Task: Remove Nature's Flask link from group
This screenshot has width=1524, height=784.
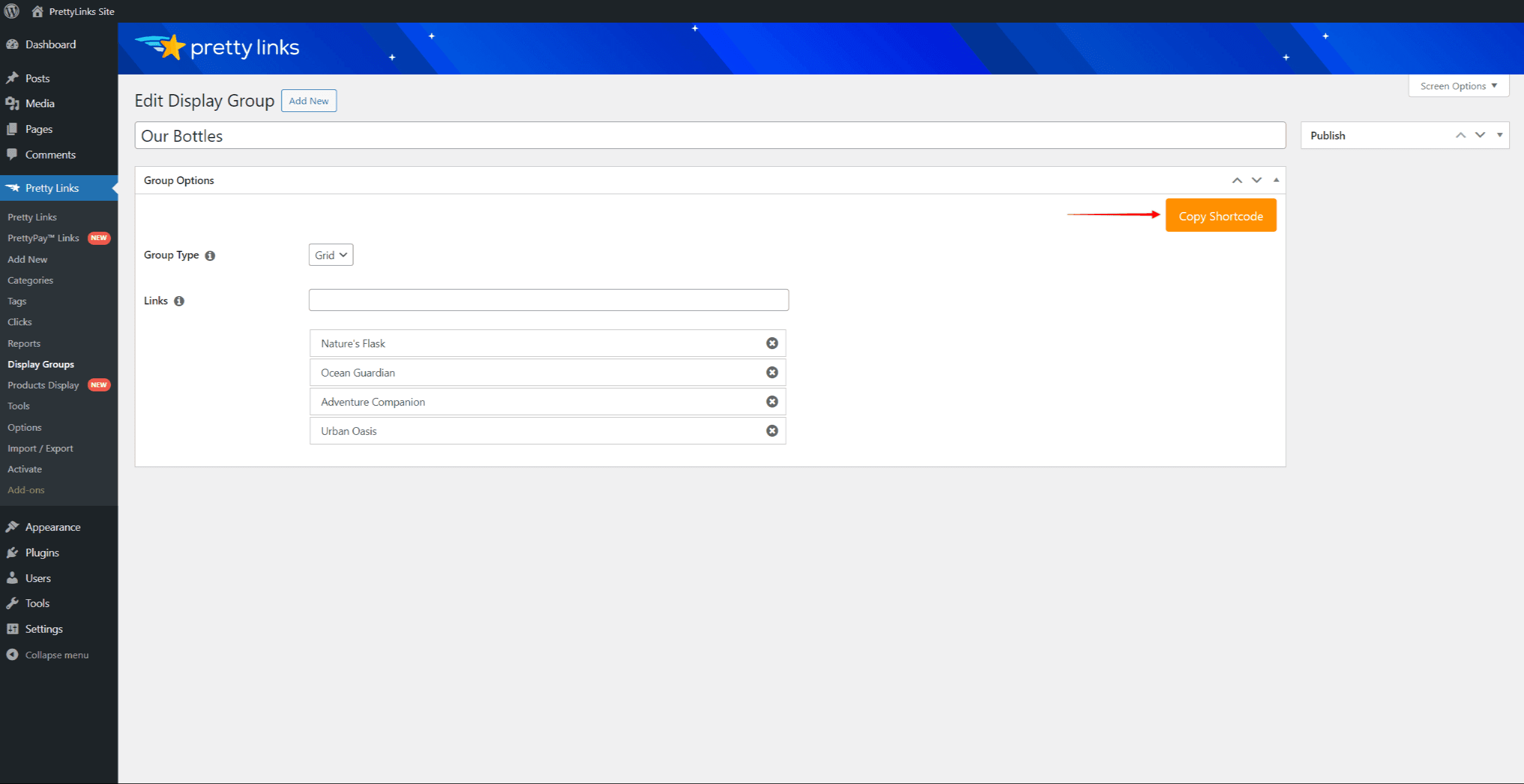Action: 772,343
